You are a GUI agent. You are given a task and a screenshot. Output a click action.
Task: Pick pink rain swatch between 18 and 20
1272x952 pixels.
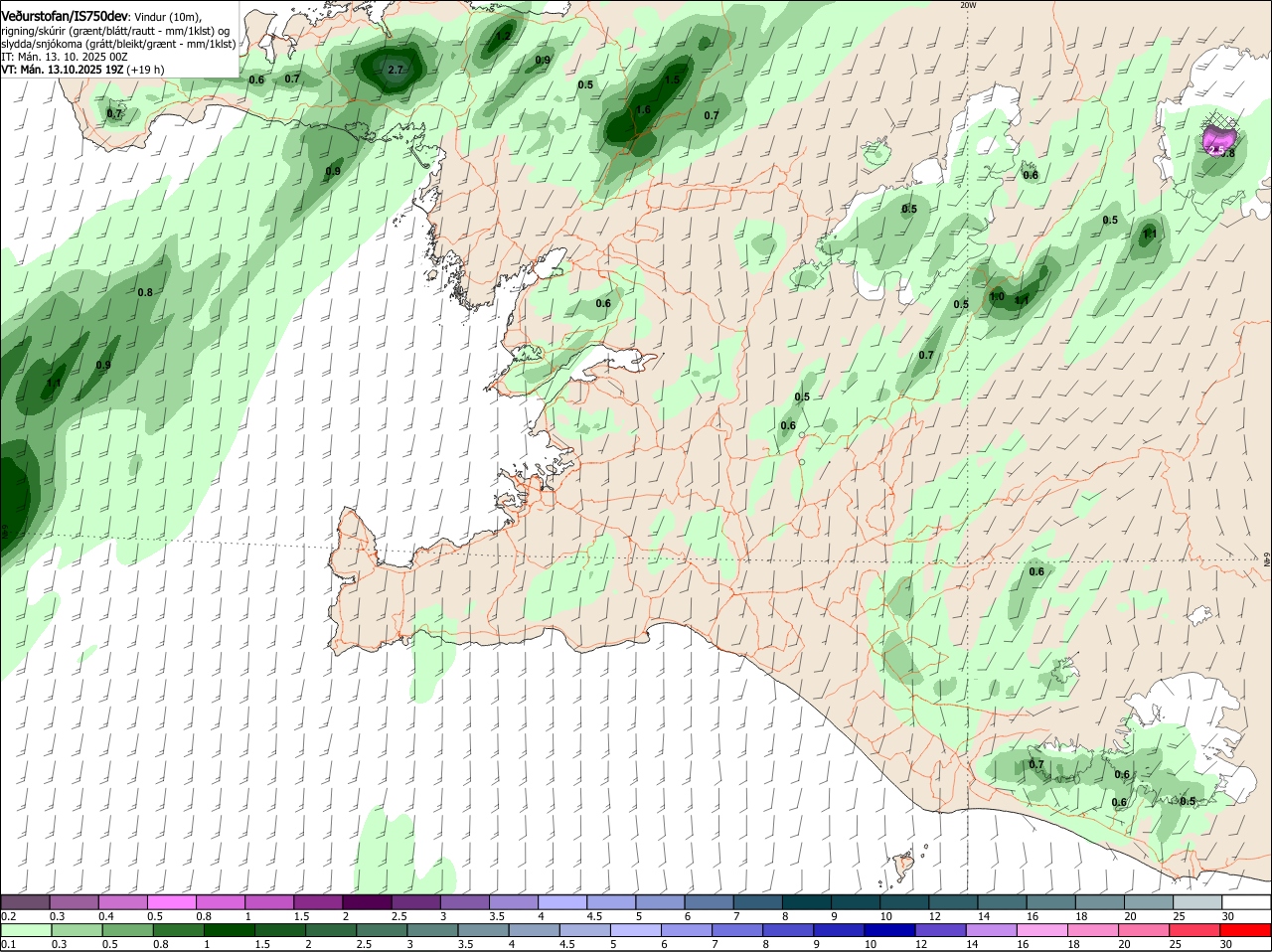(x=1095, y=929)
